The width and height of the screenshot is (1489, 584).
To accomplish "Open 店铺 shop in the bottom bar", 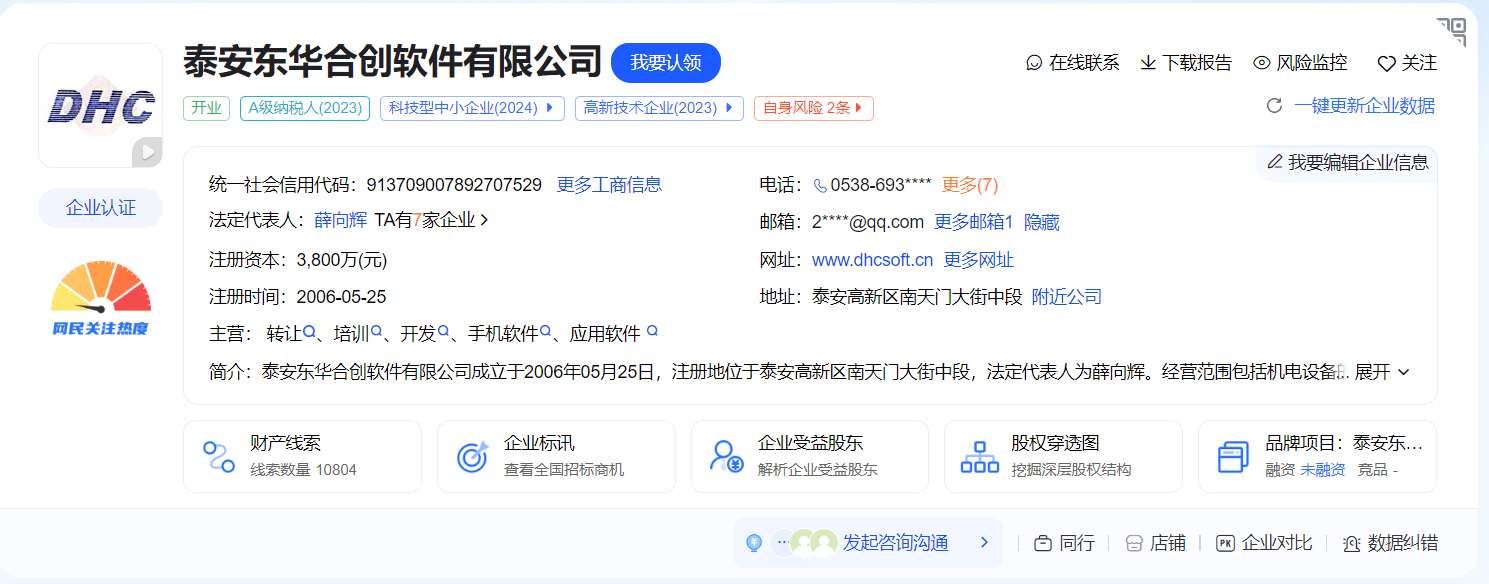I will pos(1155,543).
